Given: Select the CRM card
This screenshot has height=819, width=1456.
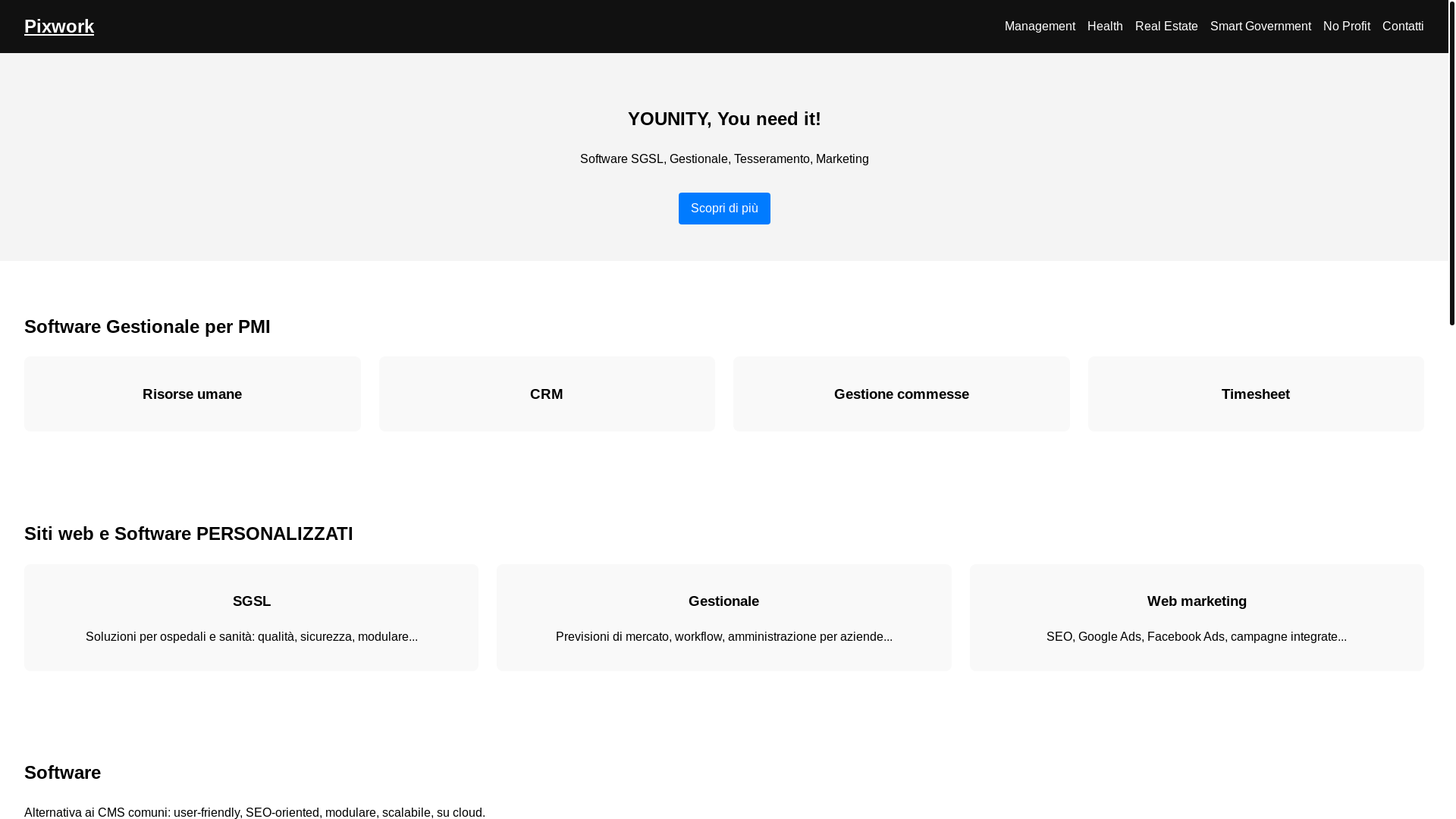Looking at the screenshot, I should pos(547,394).
